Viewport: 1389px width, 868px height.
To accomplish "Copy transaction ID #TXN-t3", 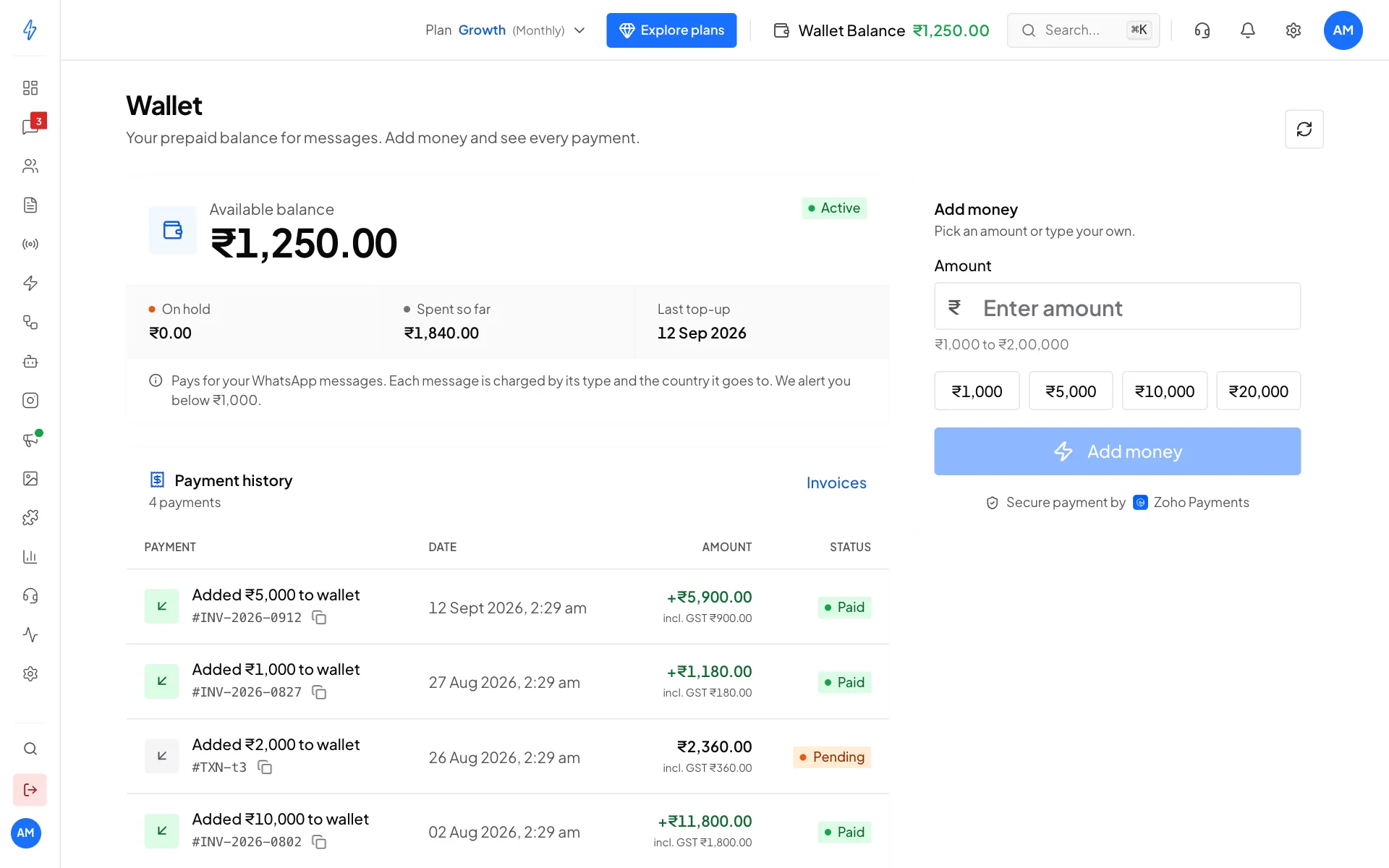I will click(265, 767).
